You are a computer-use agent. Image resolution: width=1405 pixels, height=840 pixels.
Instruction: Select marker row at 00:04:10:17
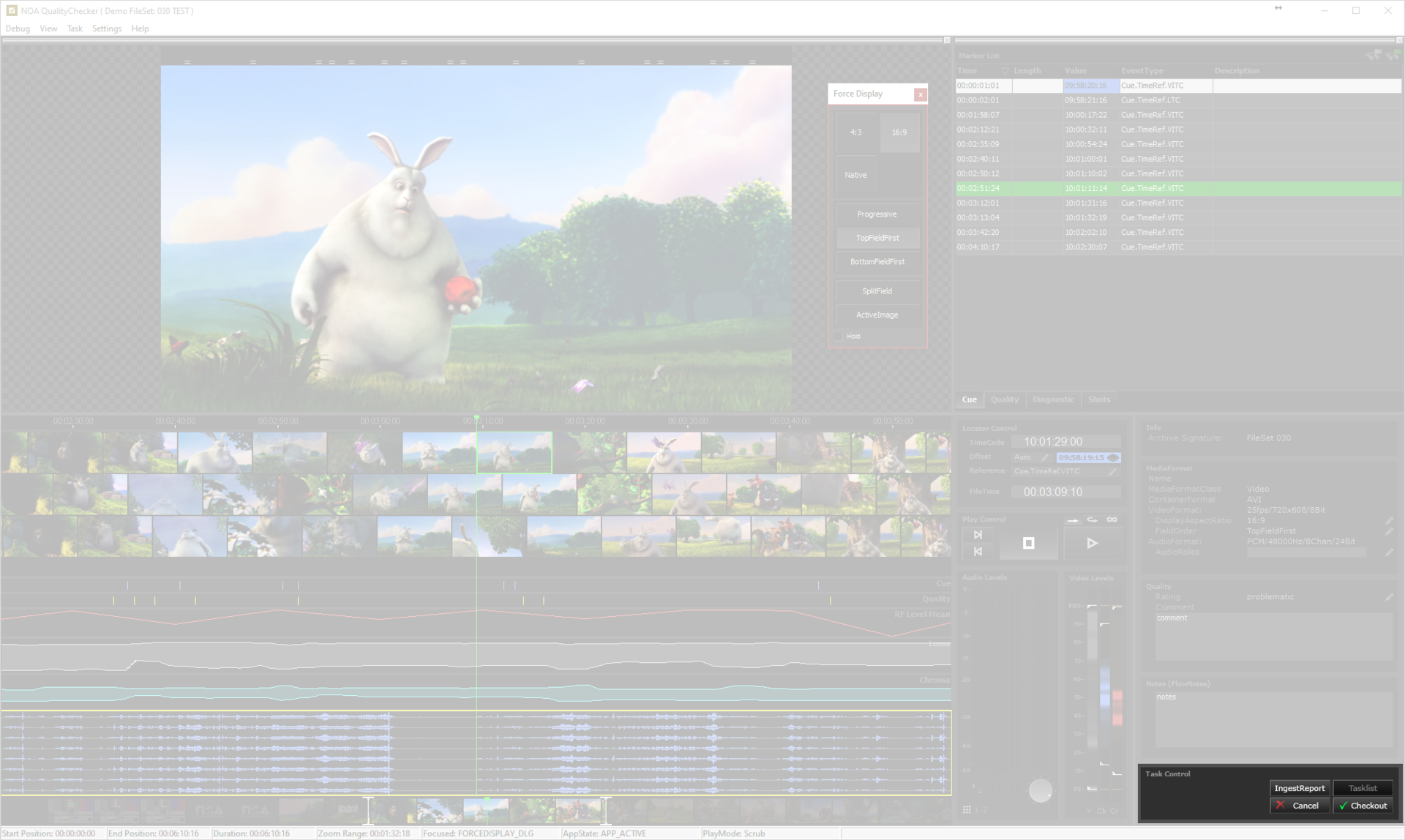[1178, 247]
